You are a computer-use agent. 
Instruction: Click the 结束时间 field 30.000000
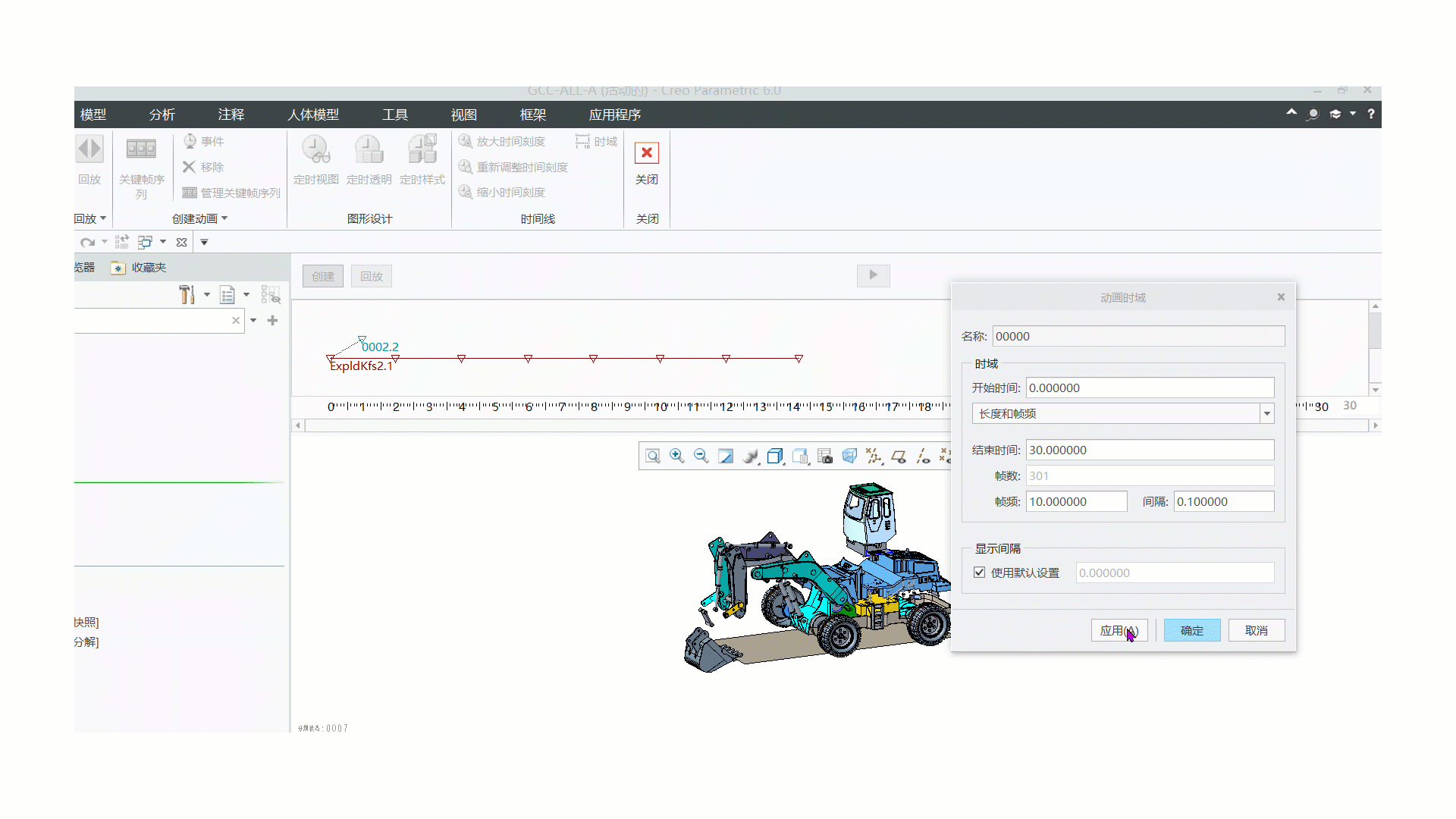(1150, 450)
